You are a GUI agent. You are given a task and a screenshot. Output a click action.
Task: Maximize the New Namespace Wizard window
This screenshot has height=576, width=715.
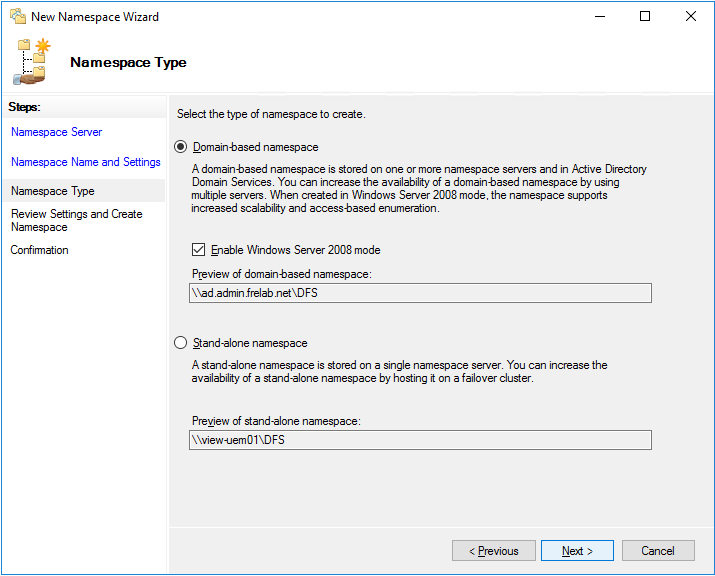[645, 17]
